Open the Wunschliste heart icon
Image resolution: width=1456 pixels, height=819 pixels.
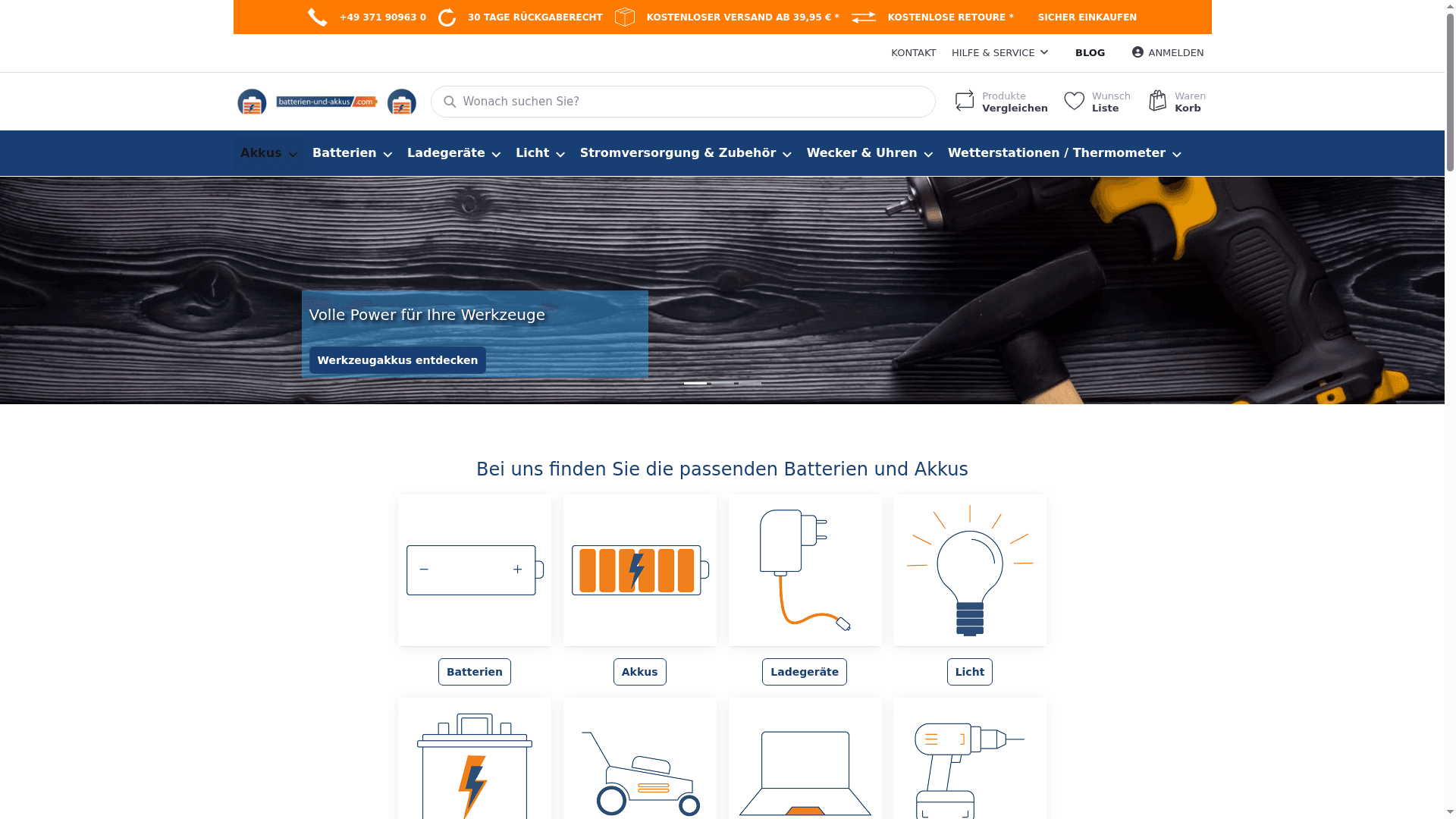point(1074,100)
